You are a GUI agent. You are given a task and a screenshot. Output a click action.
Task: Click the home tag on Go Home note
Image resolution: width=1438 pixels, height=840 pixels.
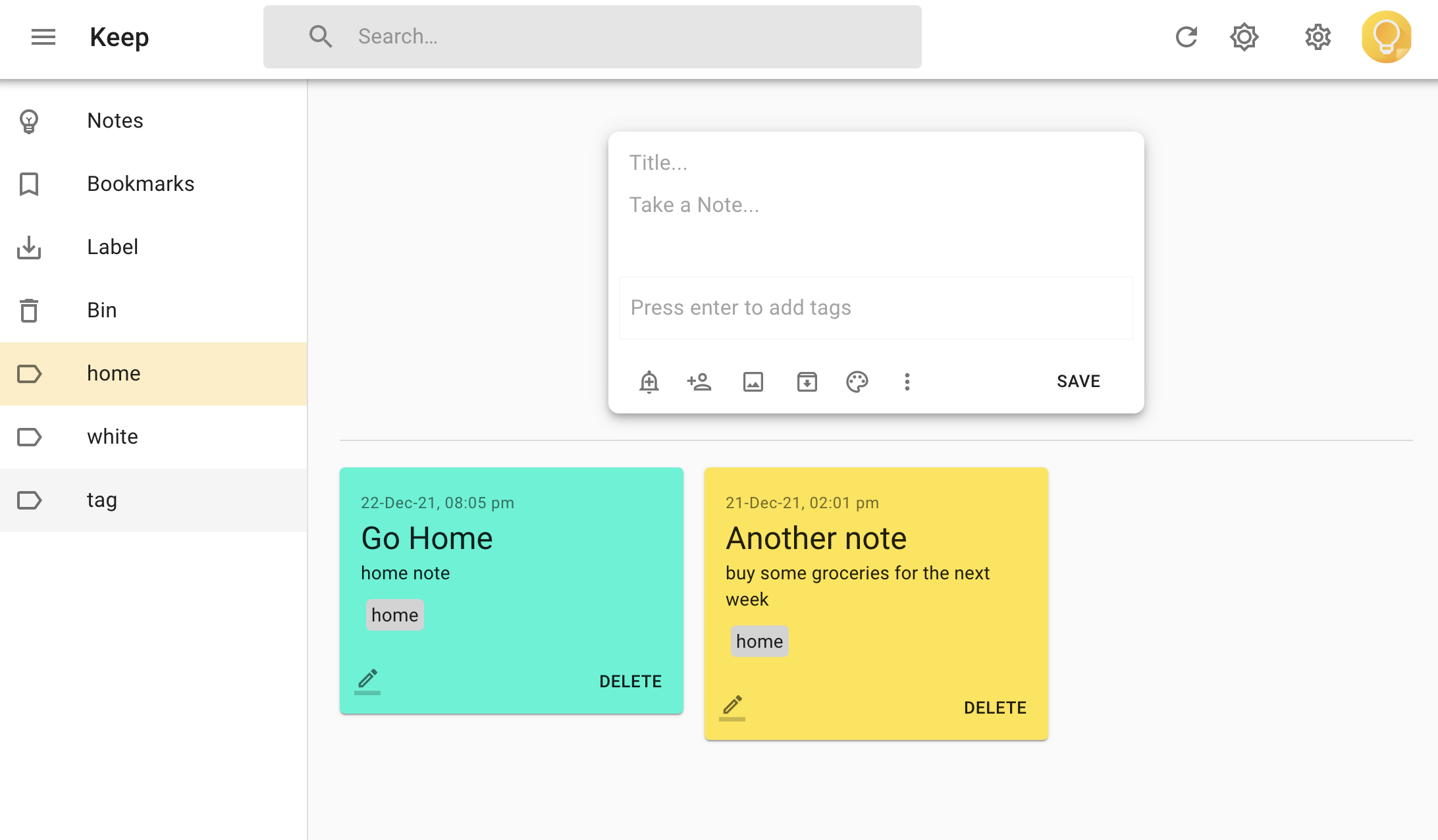395,614
